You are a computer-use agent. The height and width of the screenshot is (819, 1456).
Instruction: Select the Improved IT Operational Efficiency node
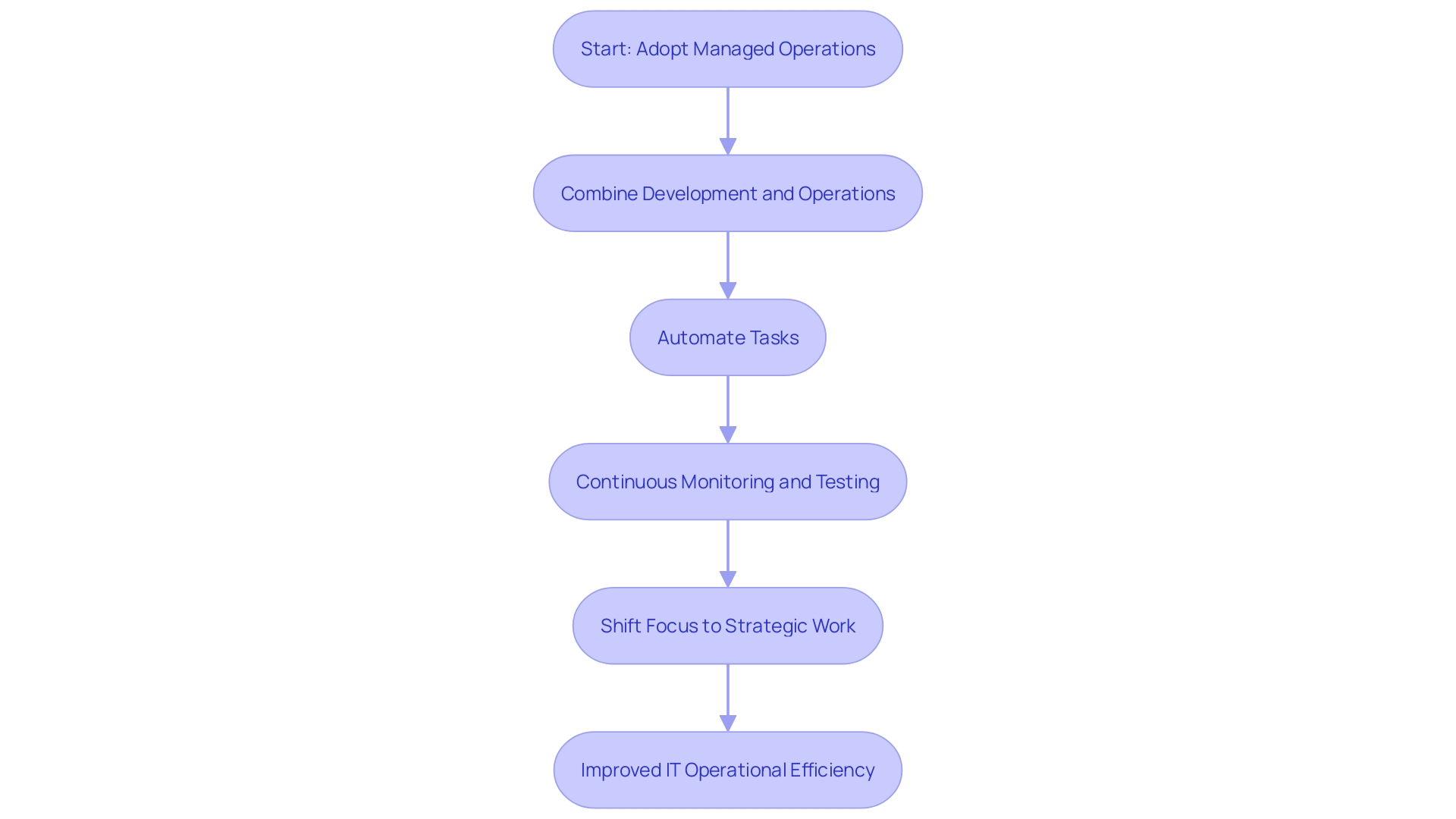pyautogui.click(x=727, y=770)
